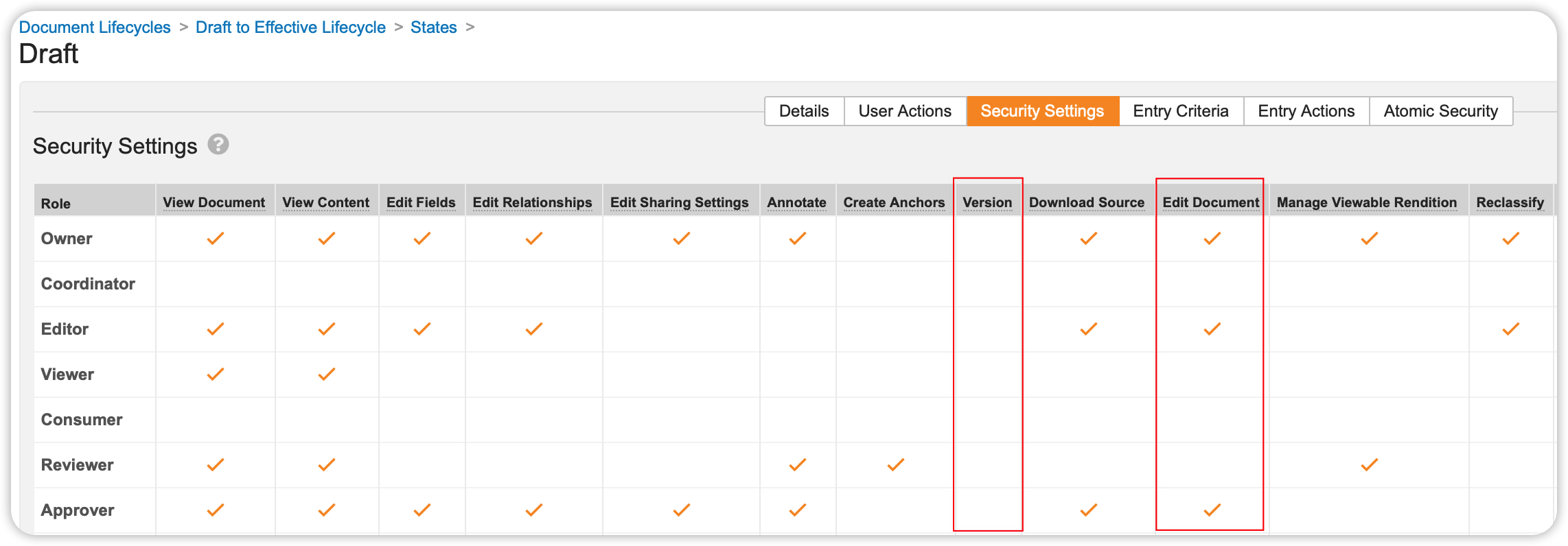Click the Download Source column header

(1087, 202)
